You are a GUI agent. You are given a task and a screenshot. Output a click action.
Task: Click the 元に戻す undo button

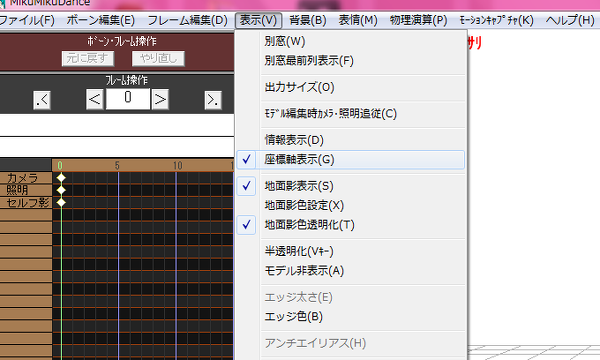click(88, 59)
